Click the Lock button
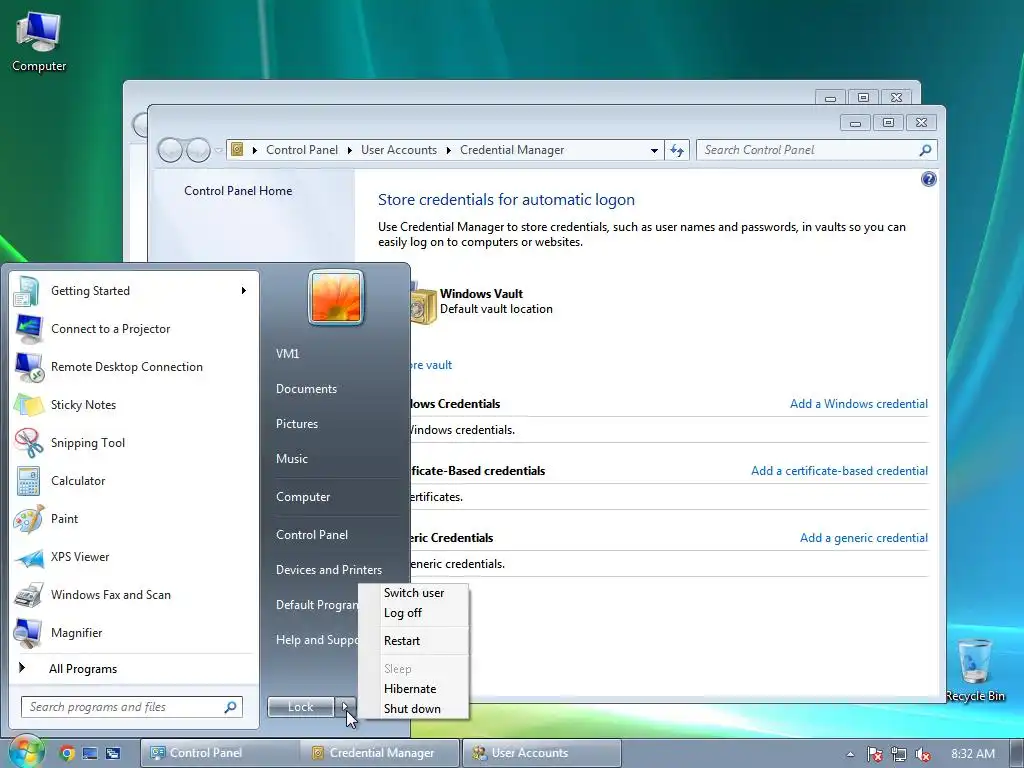 coord(300,707)
